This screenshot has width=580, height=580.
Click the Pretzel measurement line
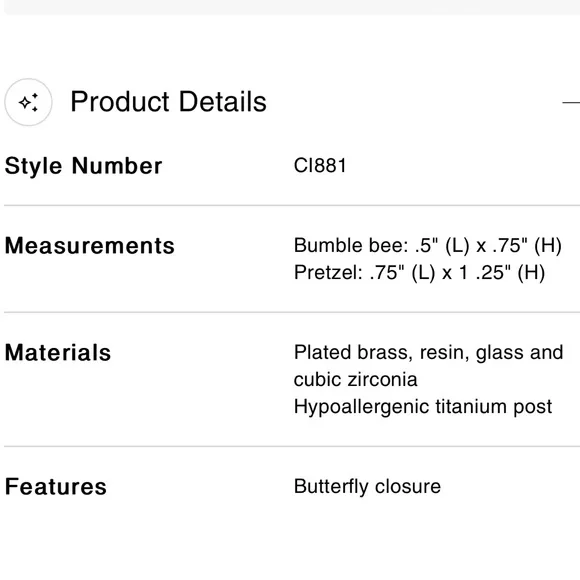[x=419, y=273]
